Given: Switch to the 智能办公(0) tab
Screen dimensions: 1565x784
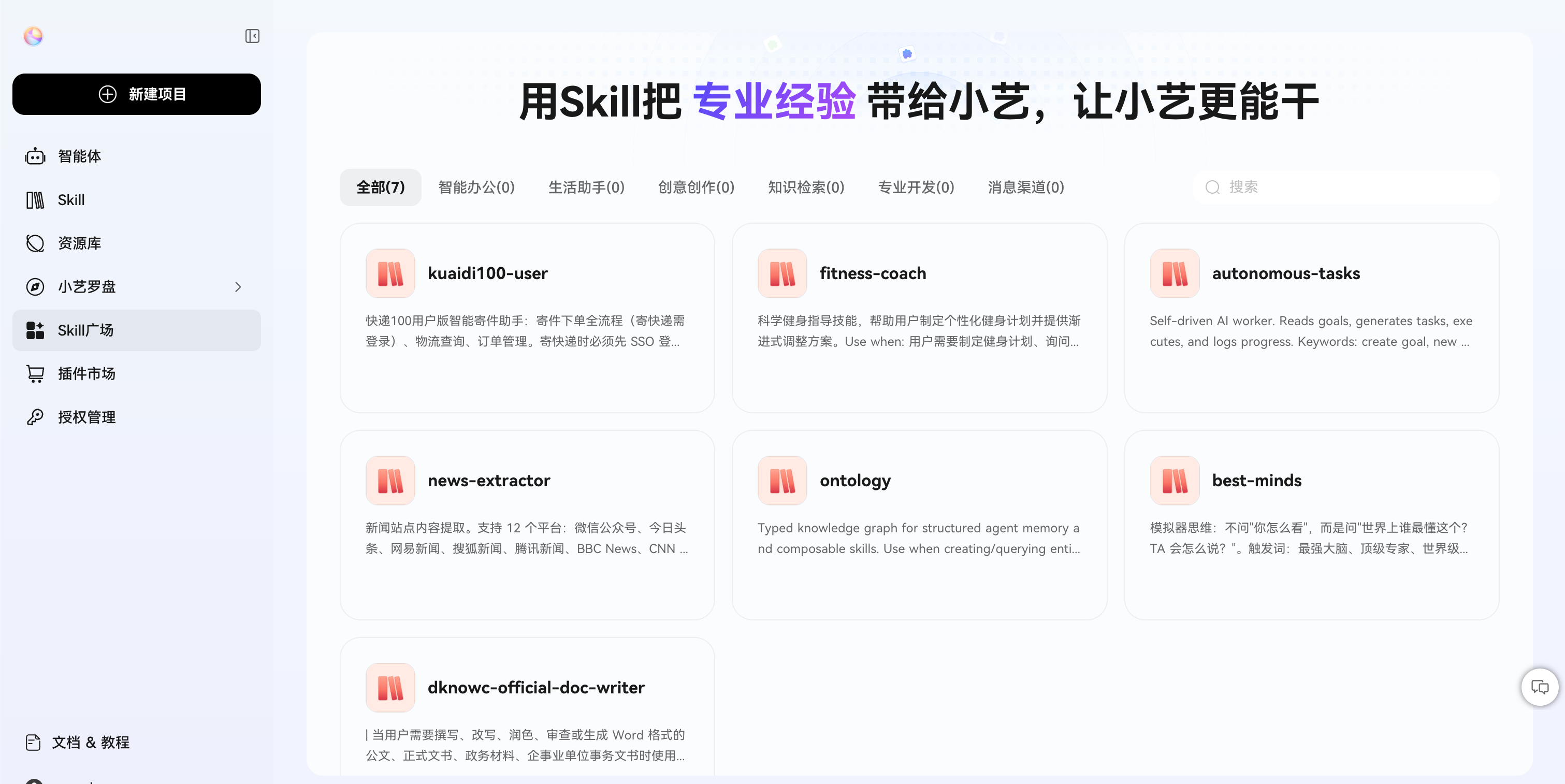Looking at the screenshot, I should [x=476, y=187].
